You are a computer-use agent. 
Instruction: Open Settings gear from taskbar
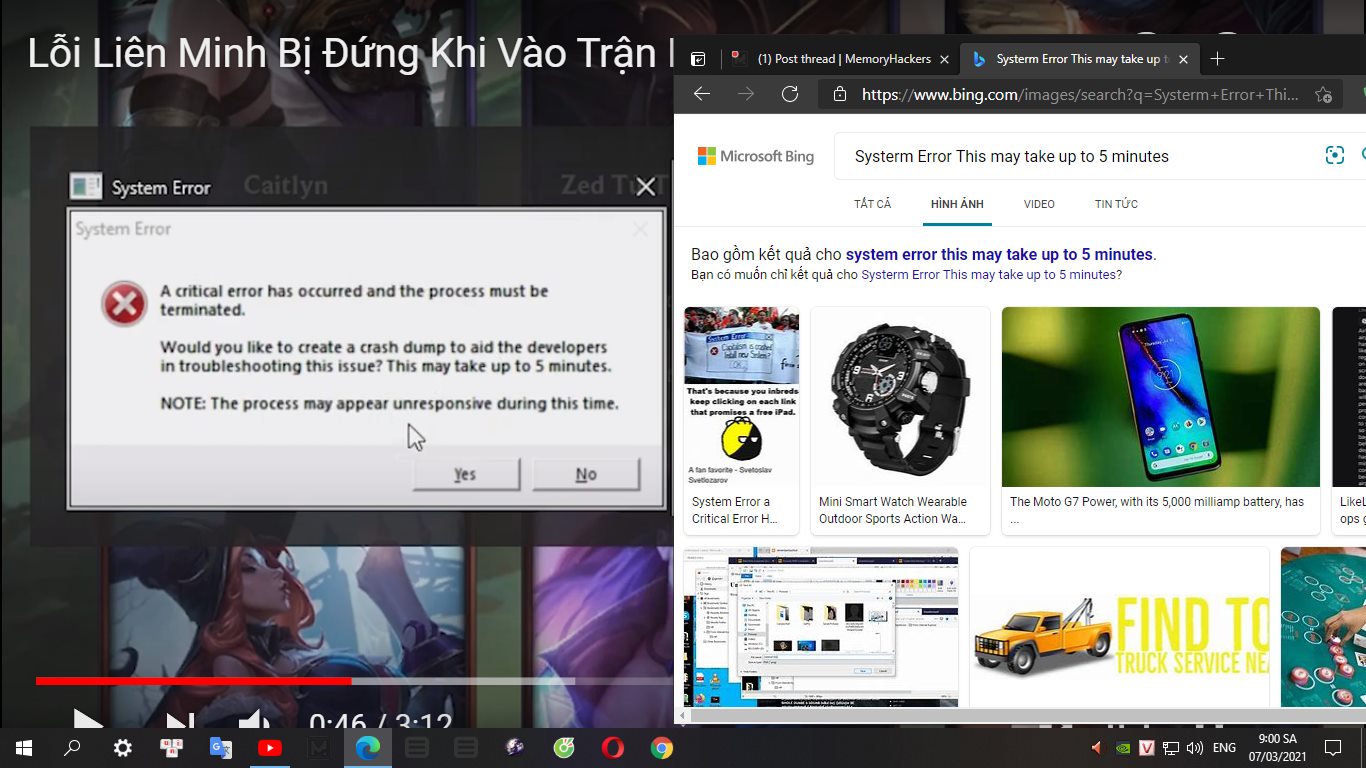[123, 748]
